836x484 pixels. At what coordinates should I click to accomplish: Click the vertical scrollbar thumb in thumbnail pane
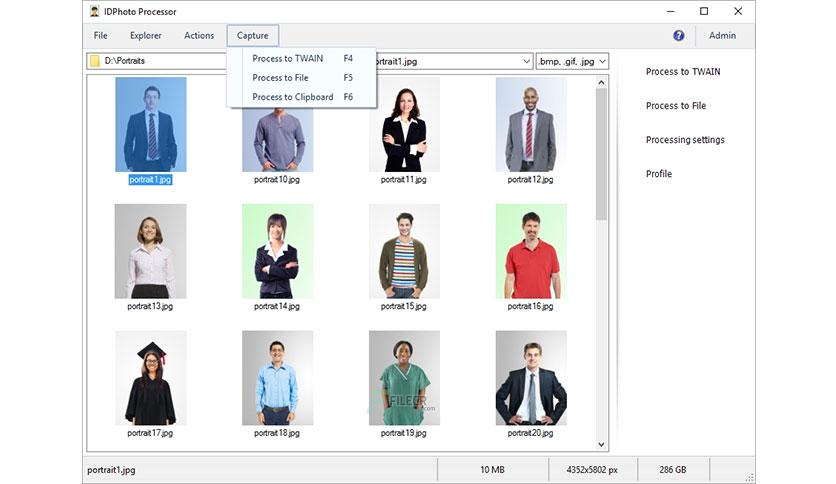601,154
